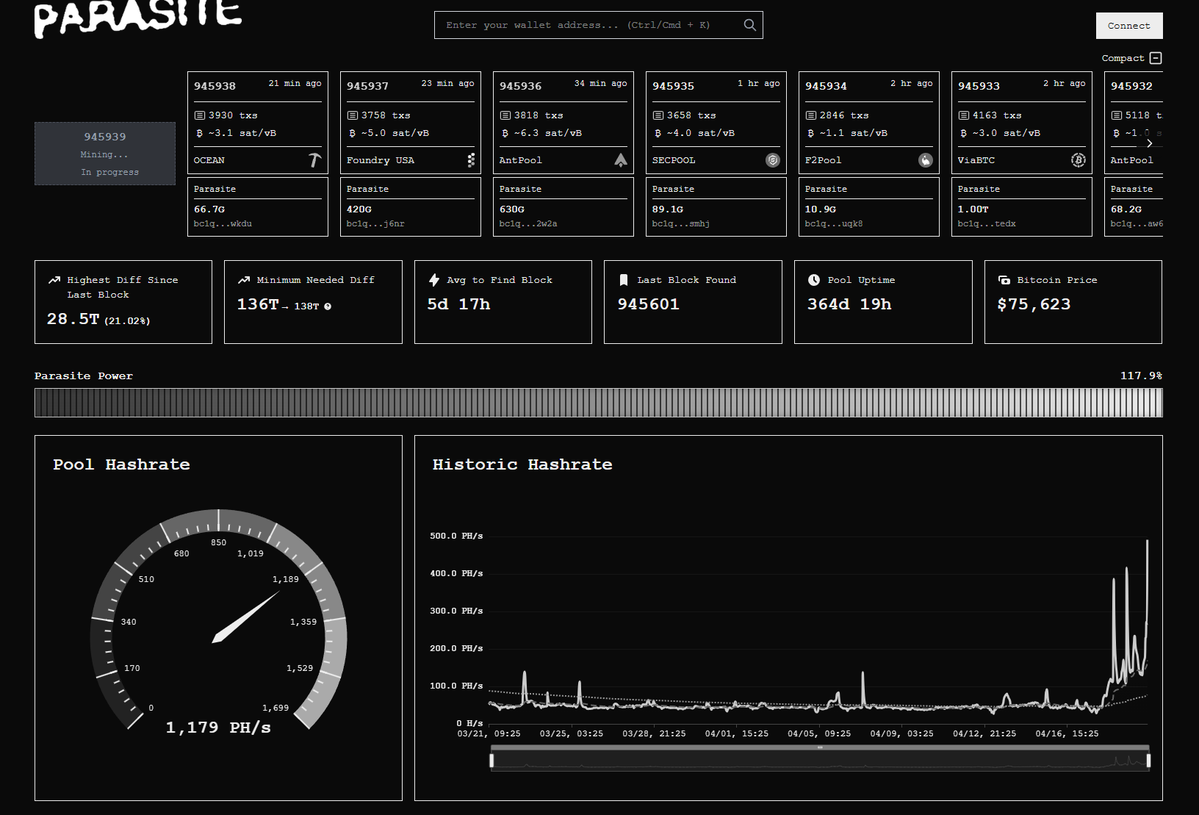The width and height of the screenshot is (1199, 815).
Task: Click the 28.5T highest diff value
Action: (x=73, y=319)
